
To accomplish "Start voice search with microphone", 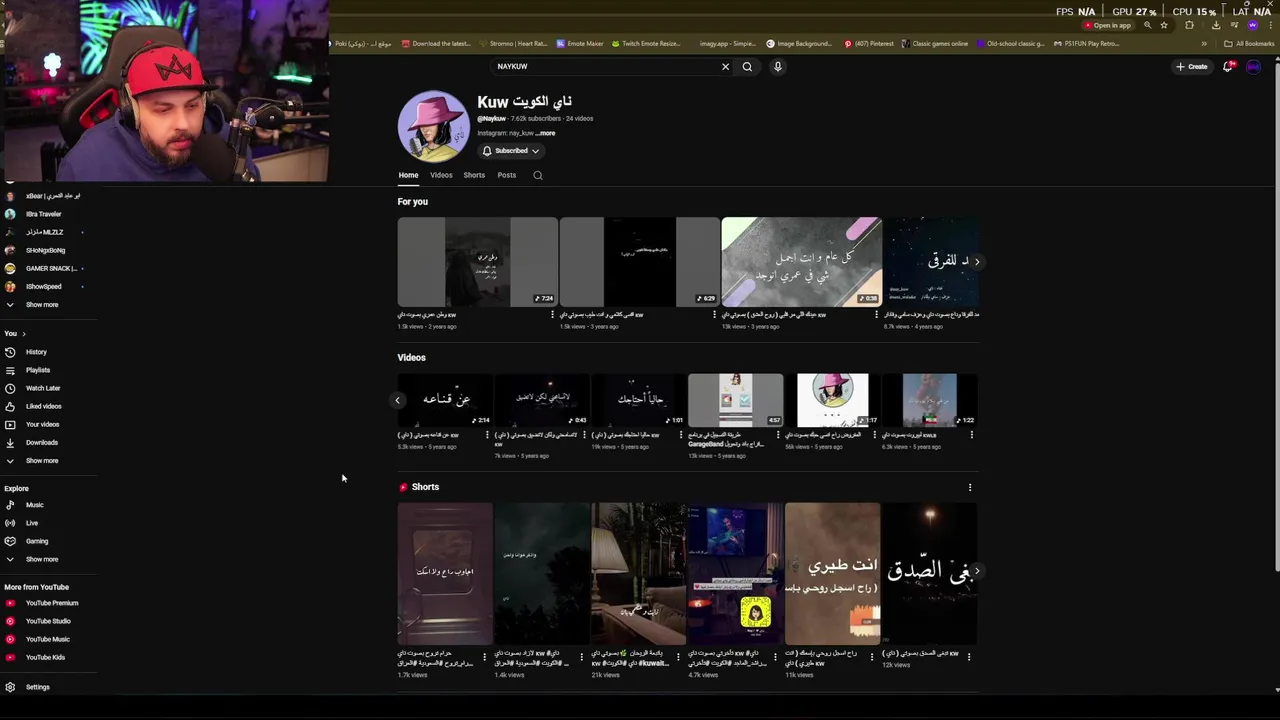I will click(x=777, y=67).
